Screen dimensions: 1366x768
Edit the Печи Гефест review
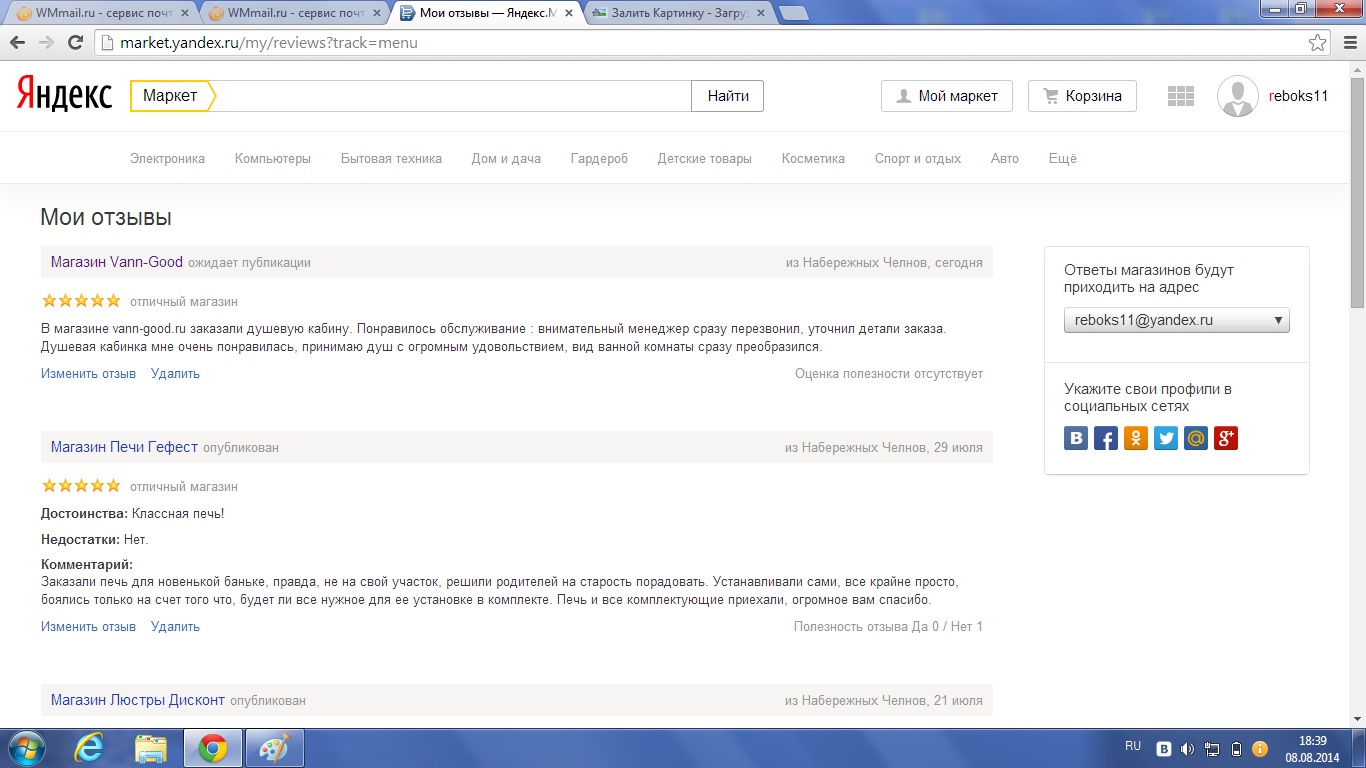pyautogui.click(x=88, y=626)
